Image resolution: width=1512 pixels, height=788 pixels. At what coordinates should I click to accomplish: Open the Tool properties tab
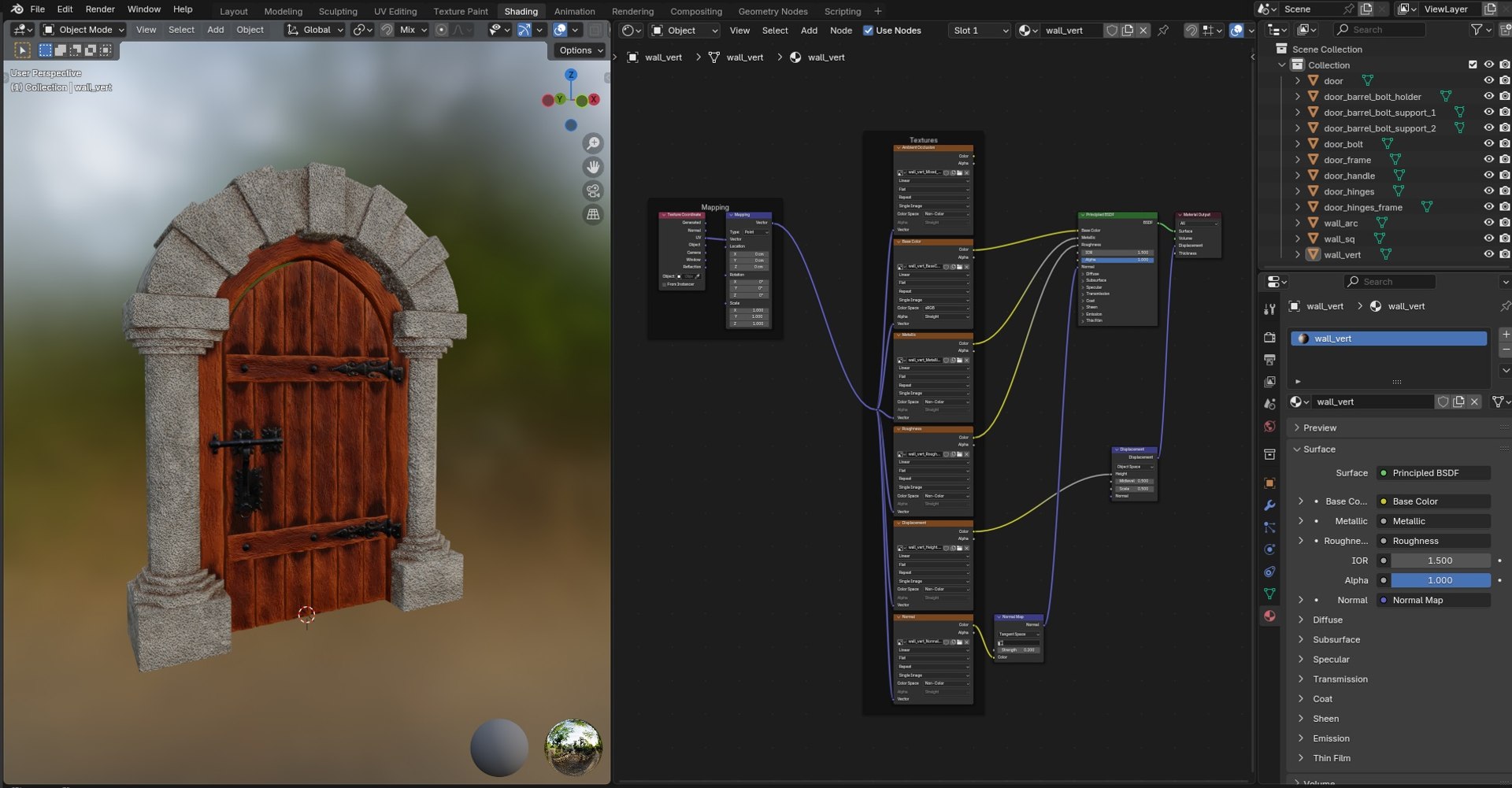pos(1269,309)
